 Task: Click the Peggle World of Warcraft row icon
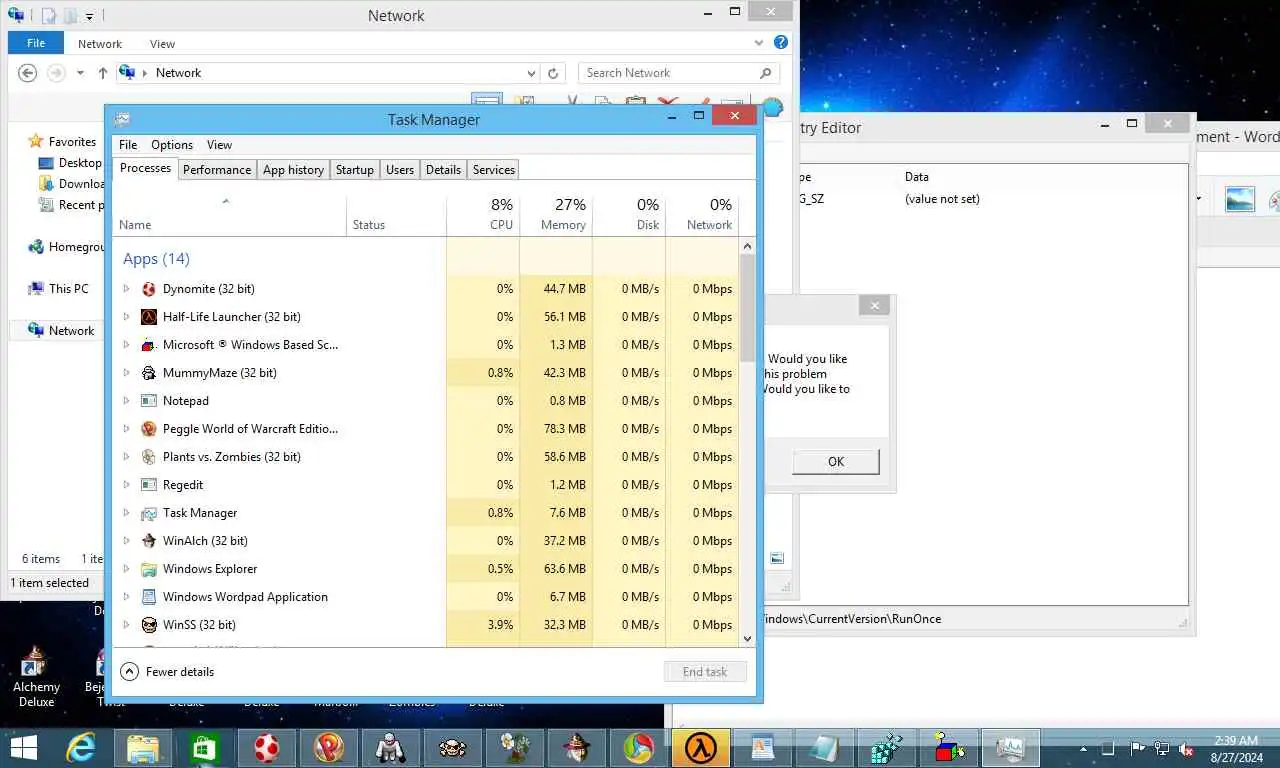point(148,429)
